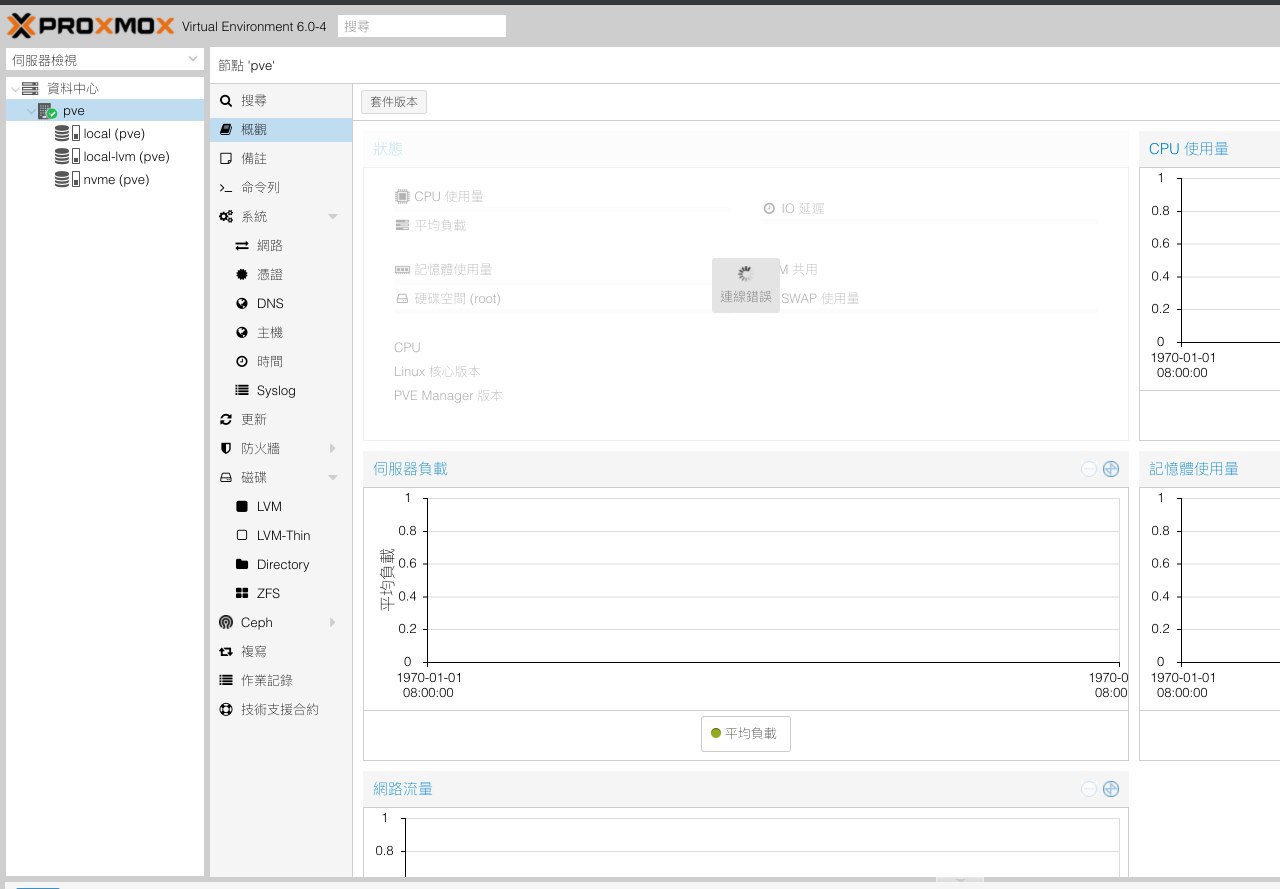Click the 作業記錄 task history icon
The image size is (1280, 889).
point(226,681)
